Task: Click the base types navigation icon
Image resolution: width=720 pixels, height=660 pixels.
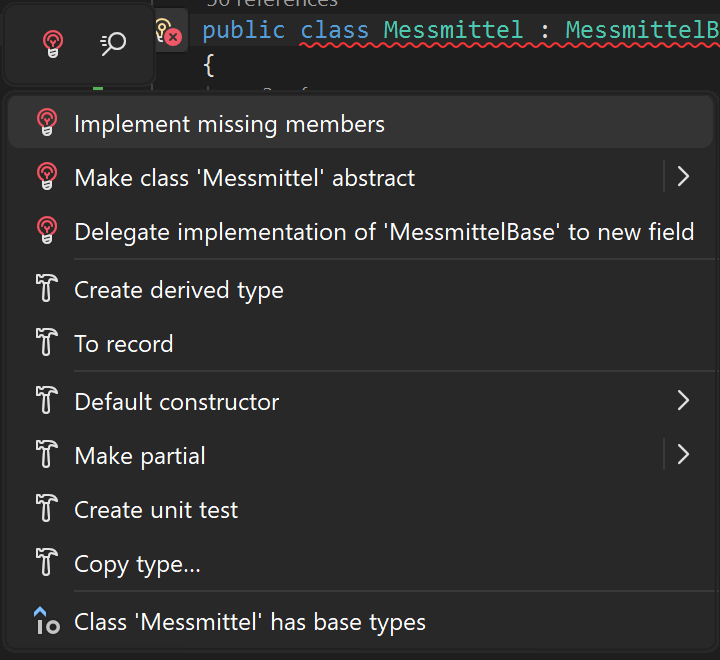Action: 46,621
